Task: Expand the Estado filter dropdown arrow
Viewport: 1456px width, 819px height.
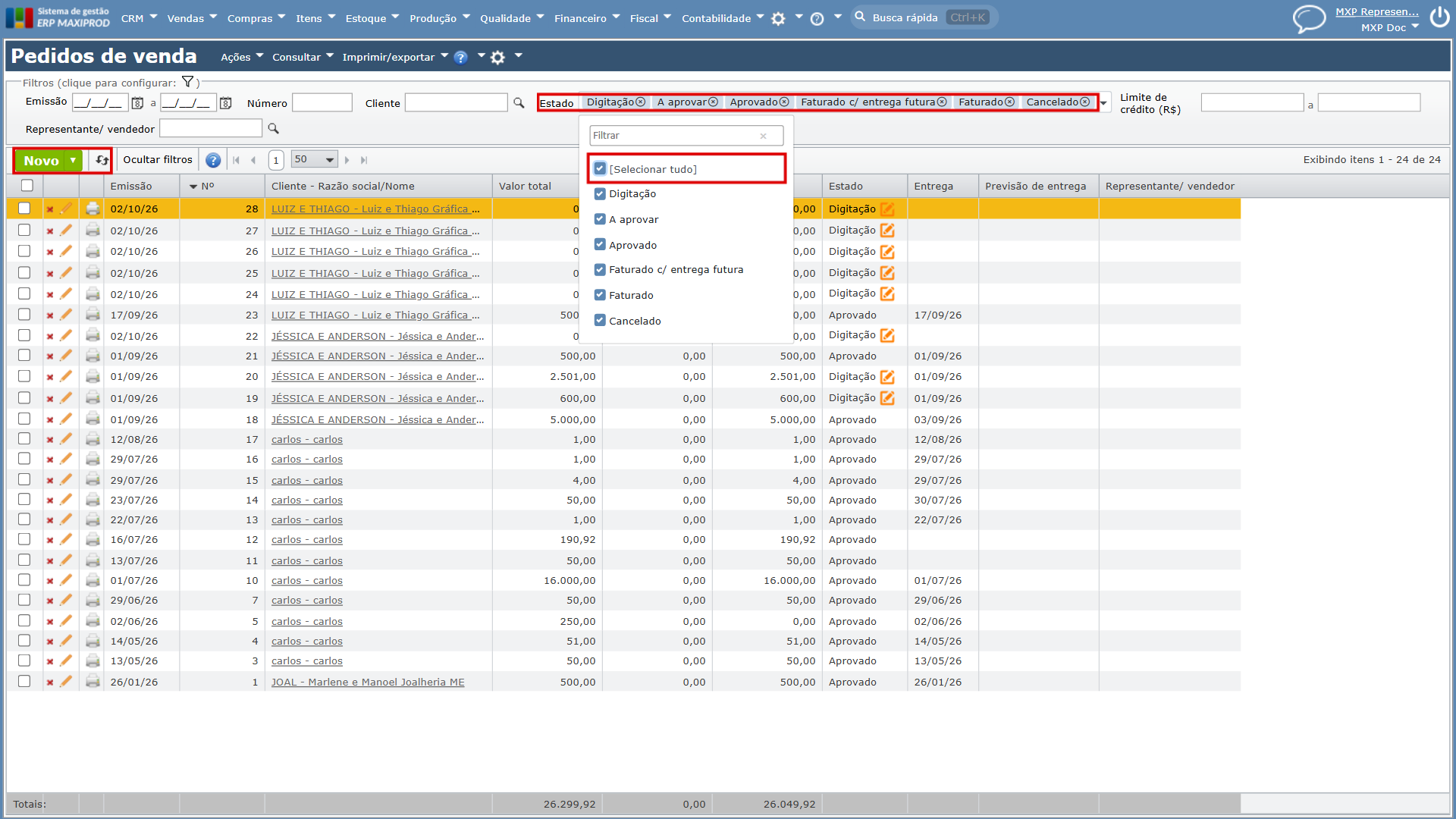Action: pyautogui.click(x=1104, y=103)
